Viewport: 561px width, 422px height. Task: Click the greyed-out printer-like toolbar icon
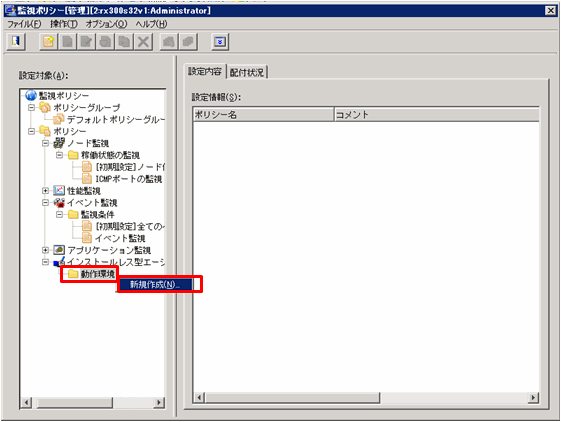(105, 42)
